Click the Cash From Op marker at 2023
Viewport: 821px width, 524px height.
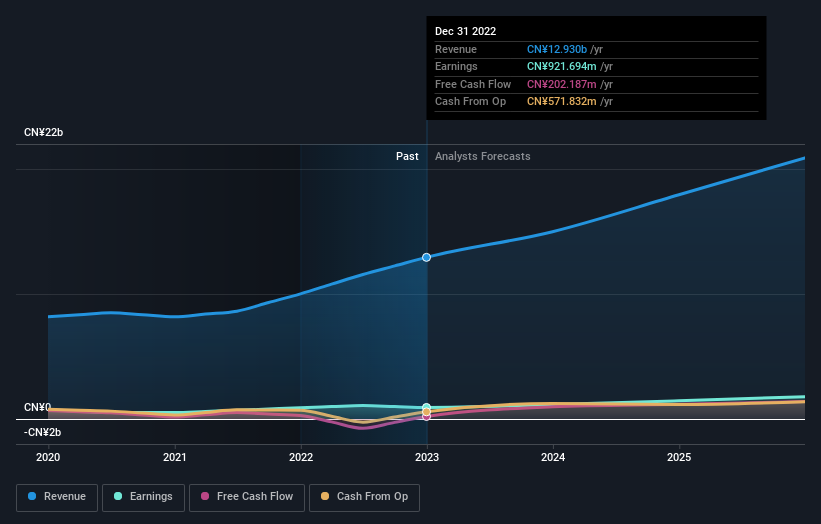point(427,412)
